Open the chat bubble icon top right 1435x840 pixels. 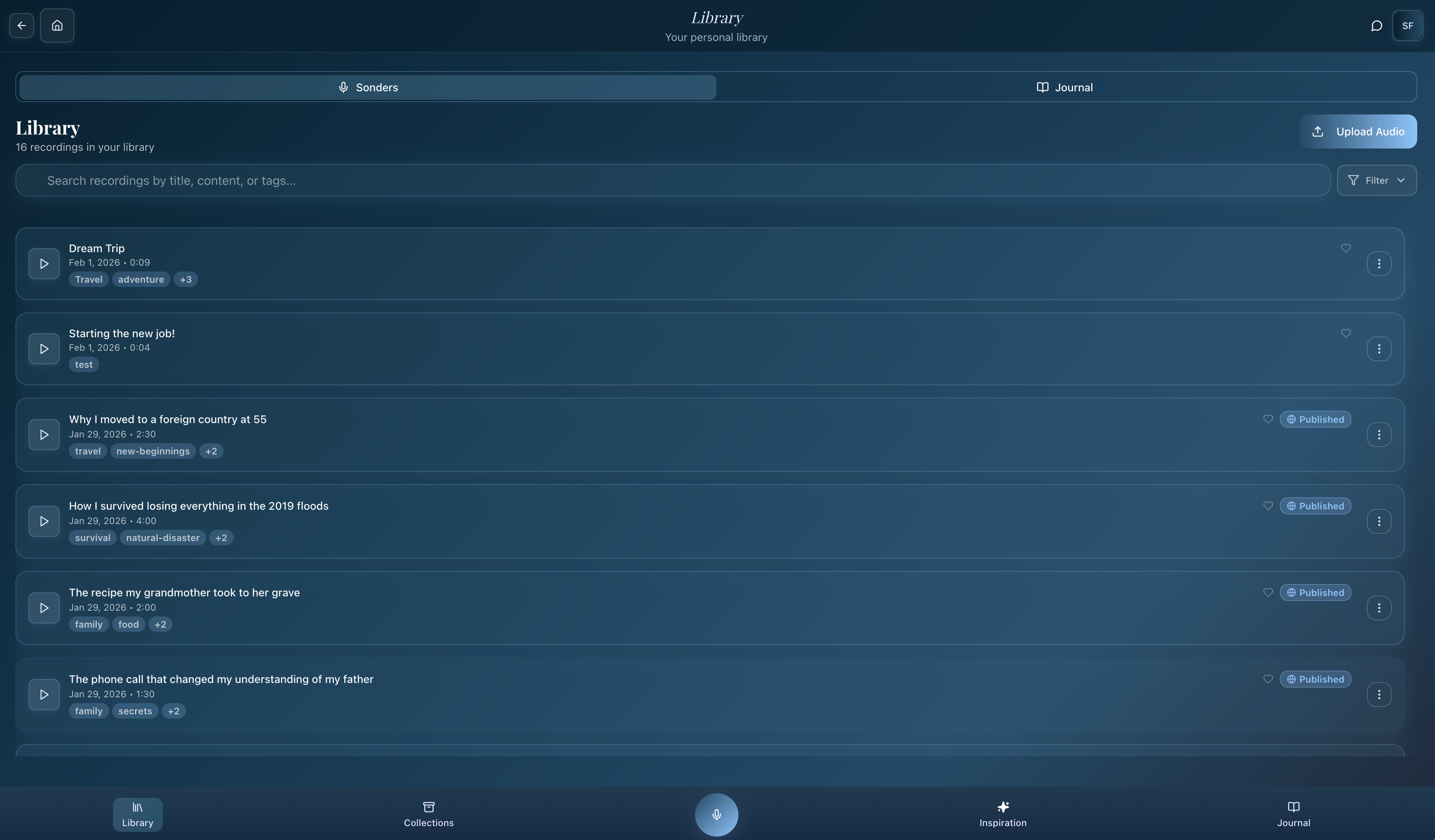pos(1377,25)
